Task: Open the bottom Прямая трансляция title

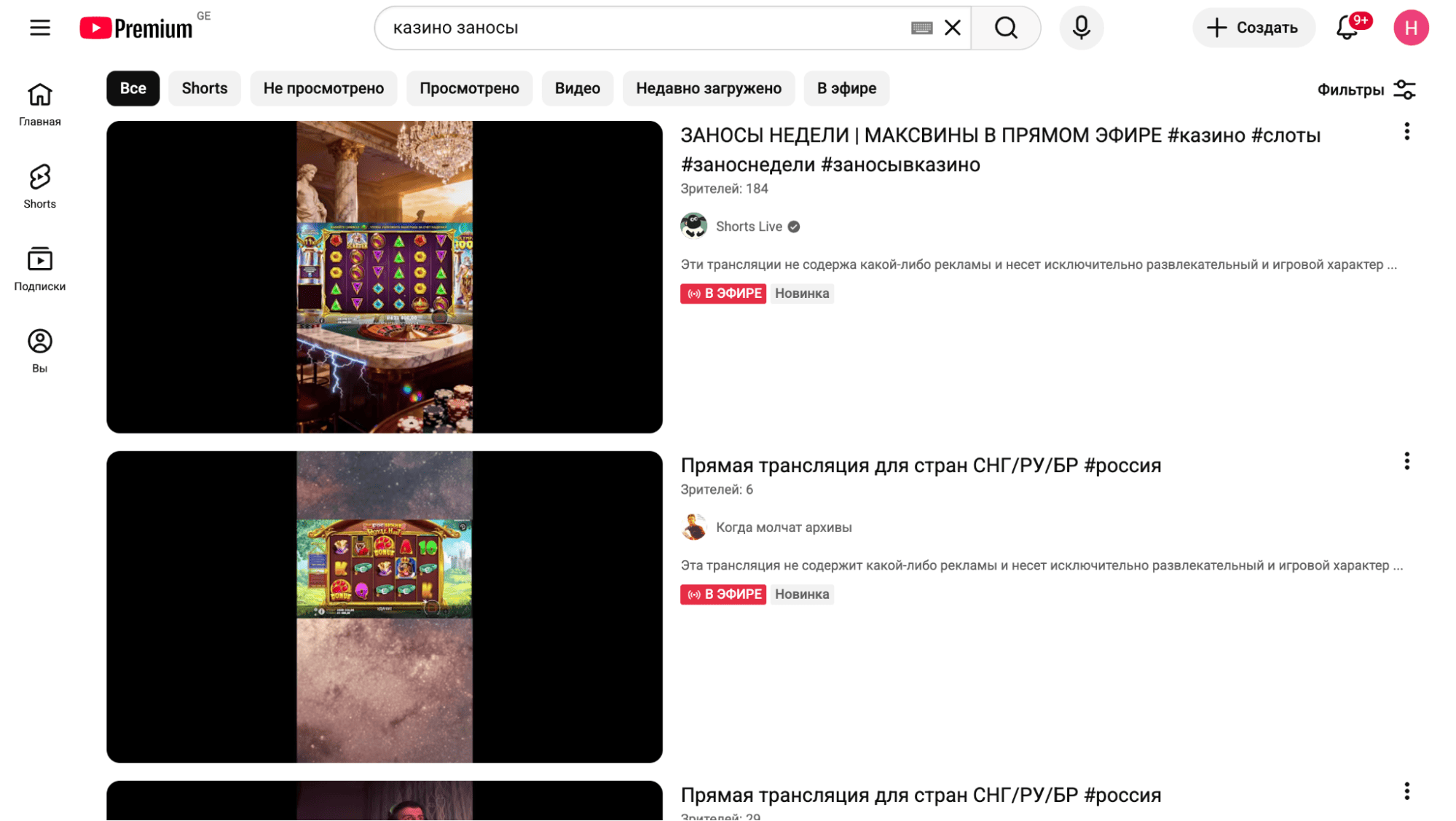Action: [x=921, y=796]
